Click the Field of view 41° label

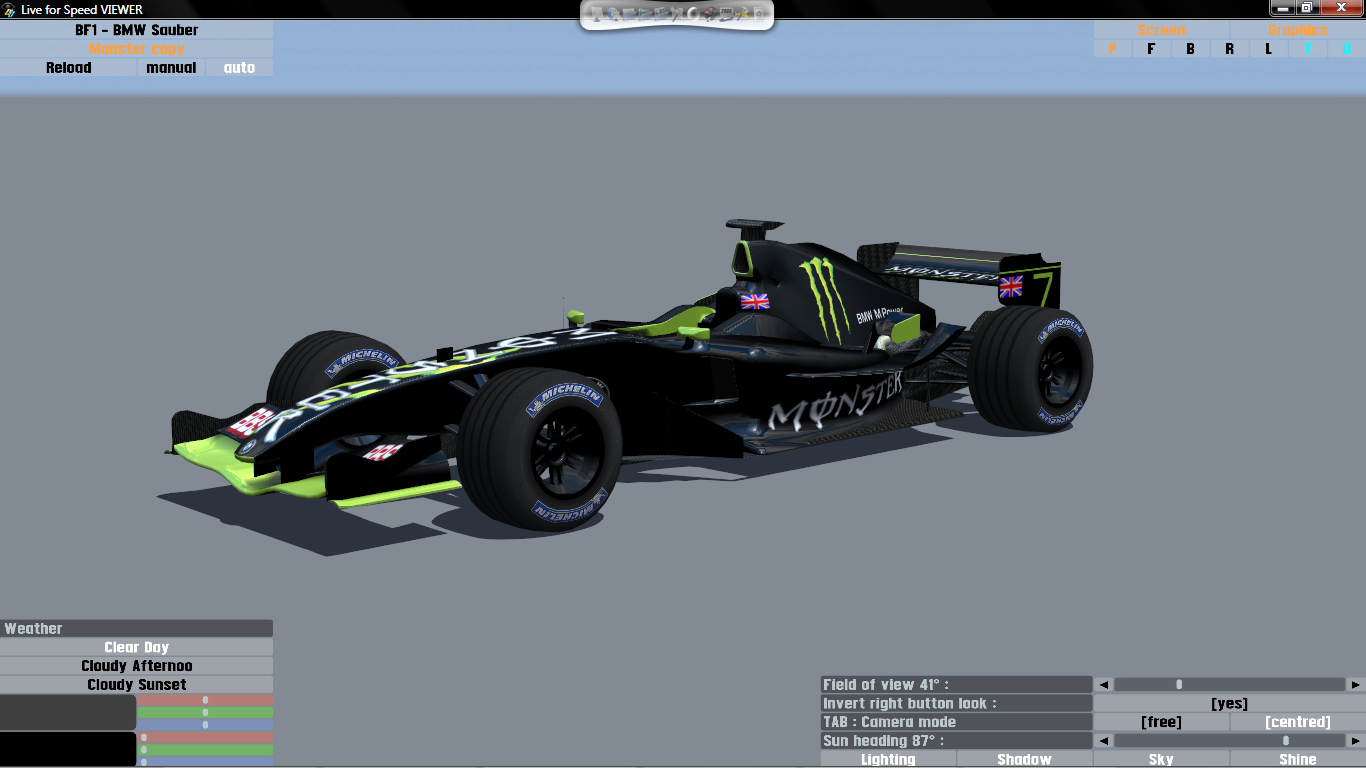pos(956,685)
